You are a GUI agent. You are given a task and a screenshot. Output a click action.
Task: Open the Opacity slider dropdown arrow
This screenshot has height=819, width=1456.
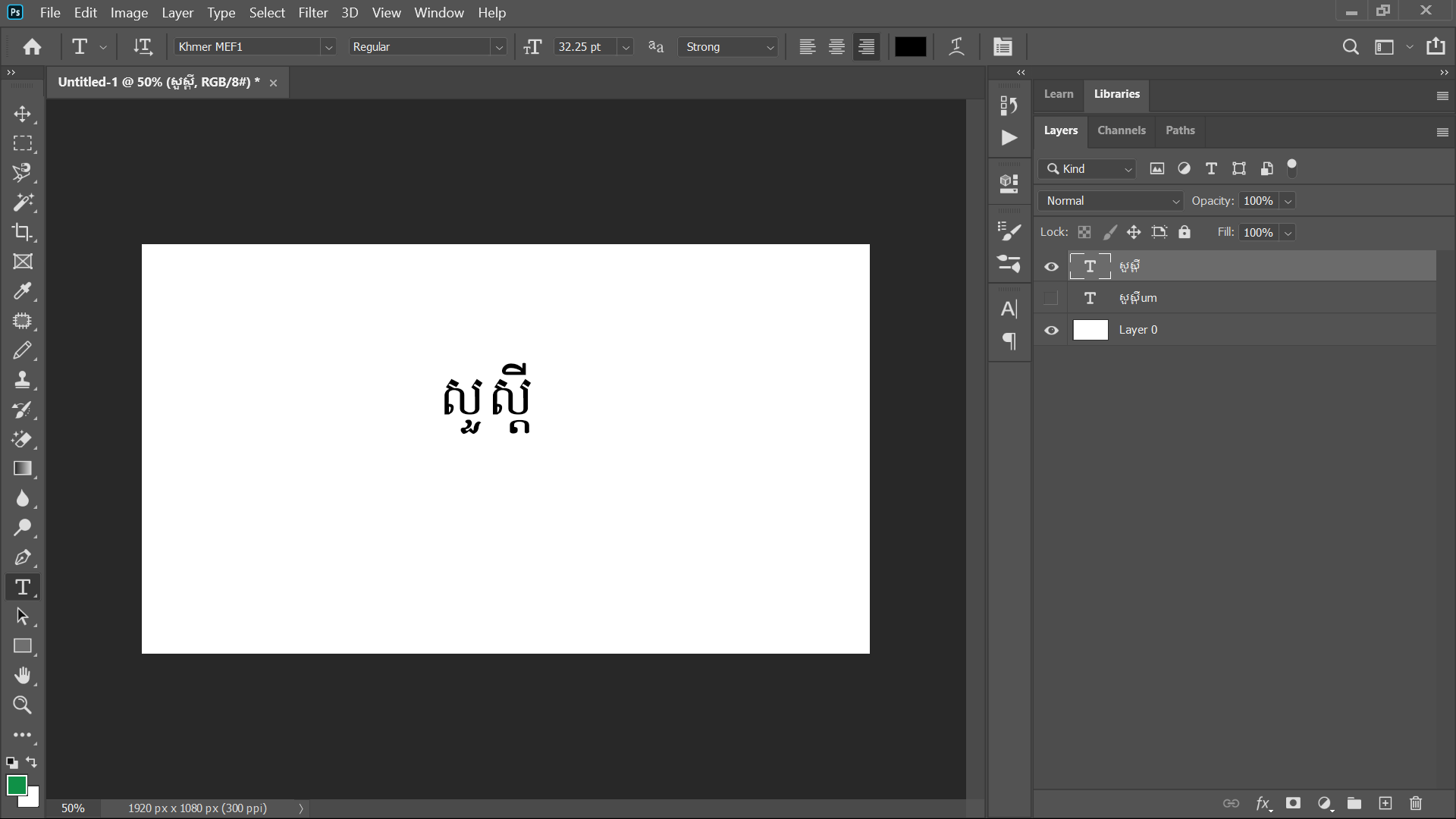click(x=1288, y=201)
